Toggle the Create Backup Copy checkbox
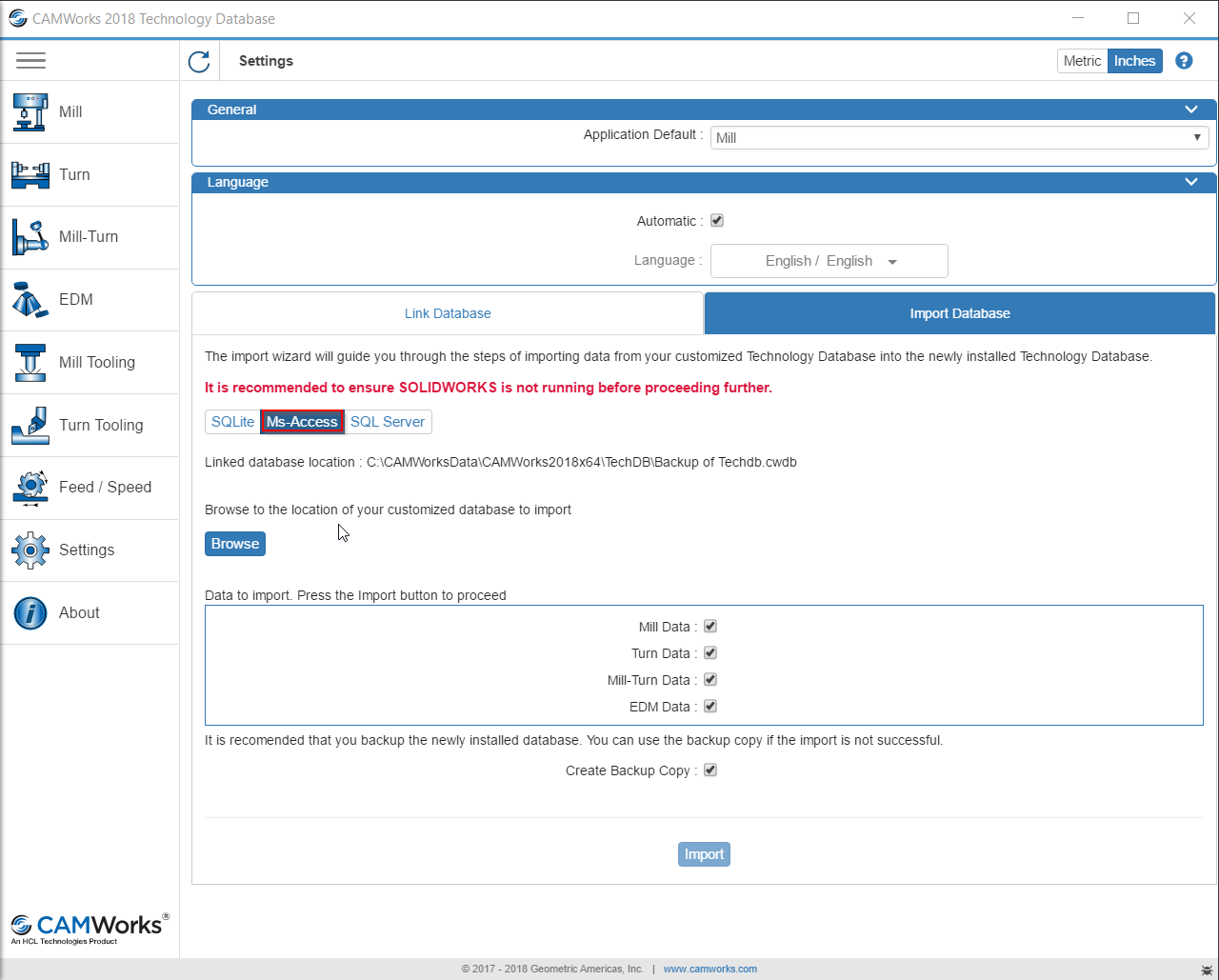The image size is (1219, 980). [710, 770]
